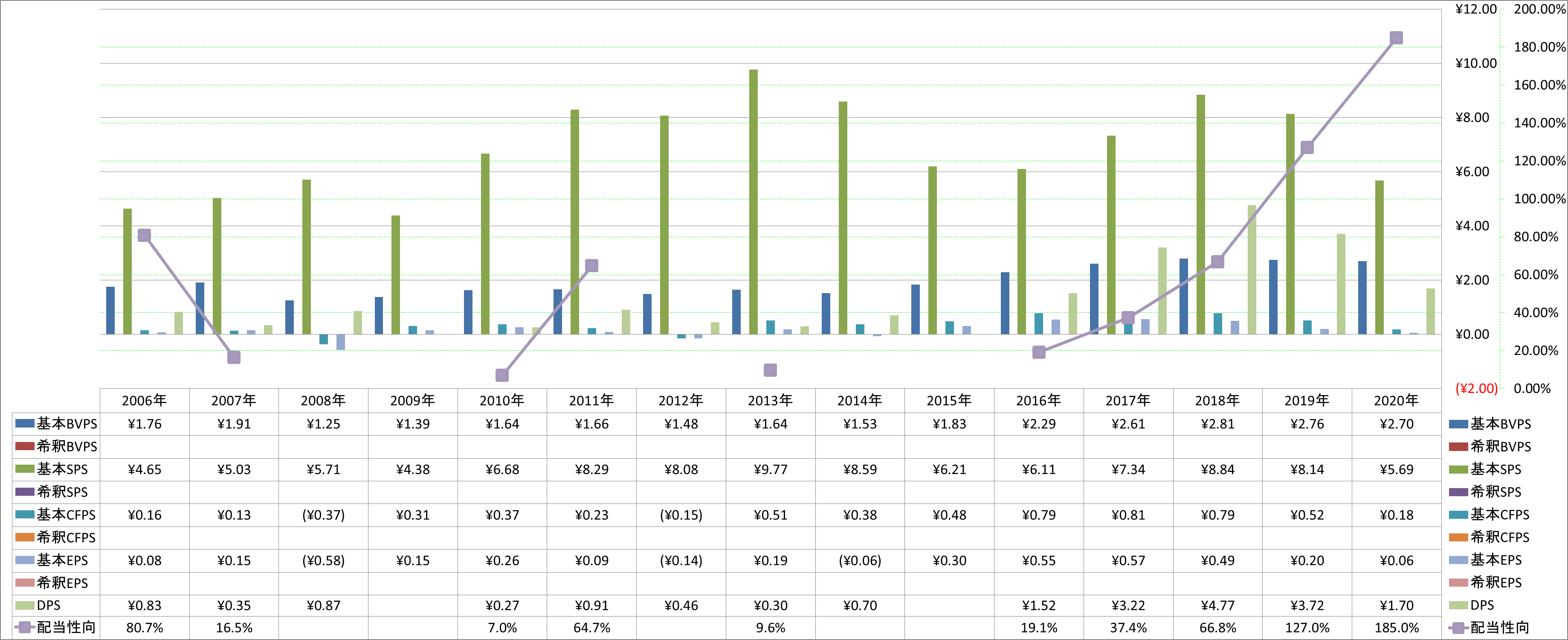Click the 配当性向 value 127.0% for 2019
Viewport: 1568px width, 640px height.
[1307, 628]
